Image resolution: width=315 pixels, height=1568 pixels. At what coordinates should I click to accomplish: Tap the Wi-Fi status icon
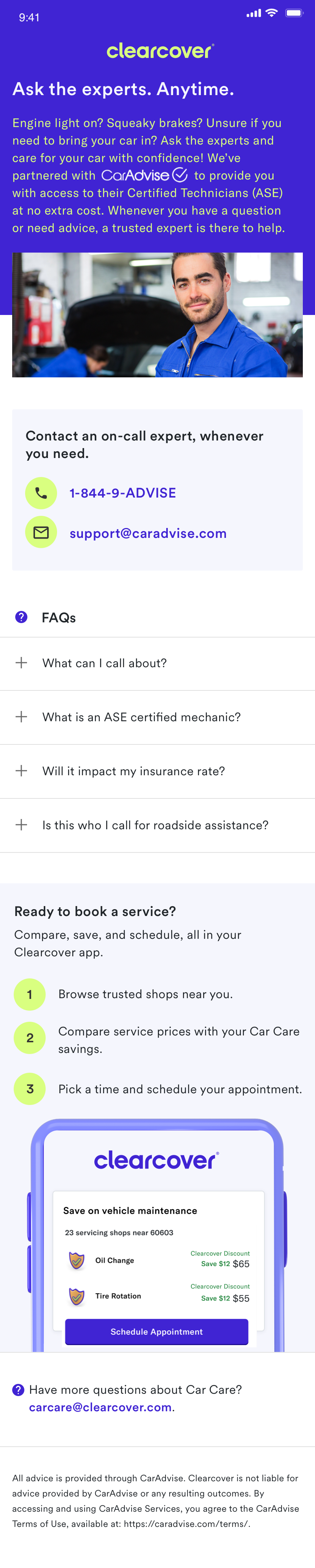click(x=272, y=13)
